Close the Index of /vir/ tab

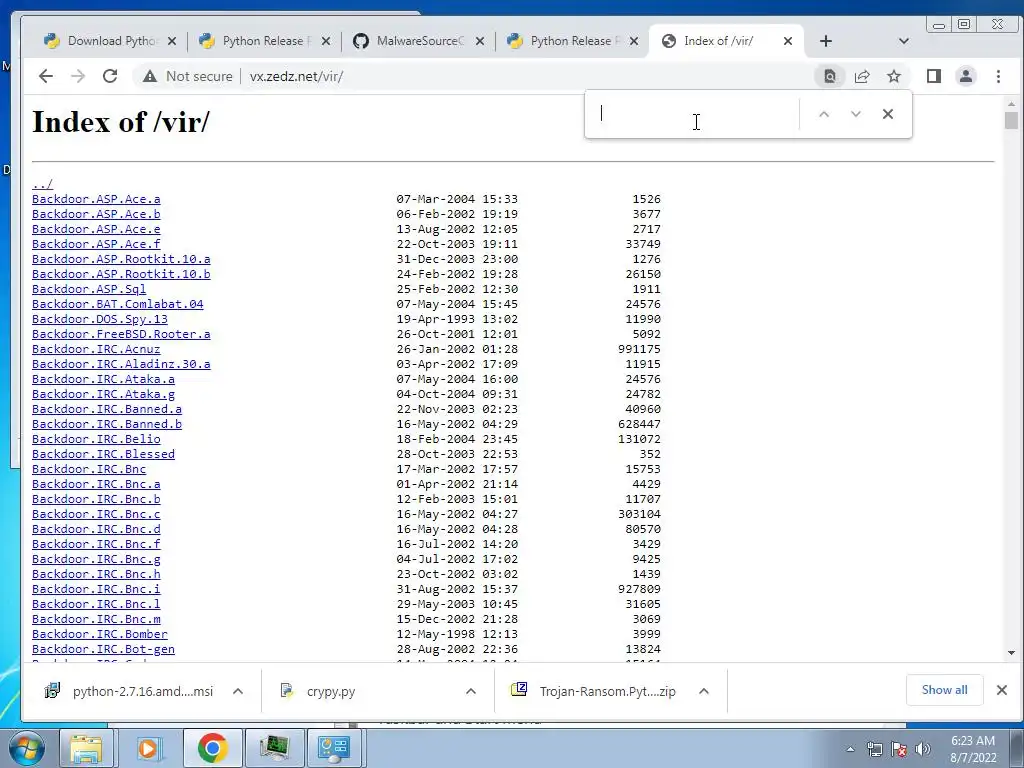click(788, 41)
